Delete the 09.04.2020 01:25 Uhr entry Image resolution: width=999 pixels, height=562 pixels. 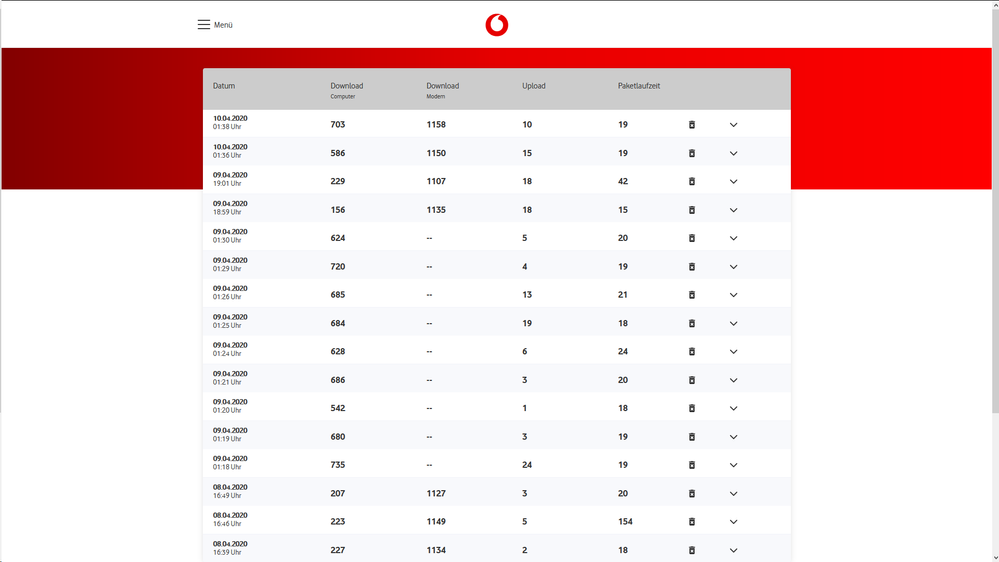click(x=692, y=323)
